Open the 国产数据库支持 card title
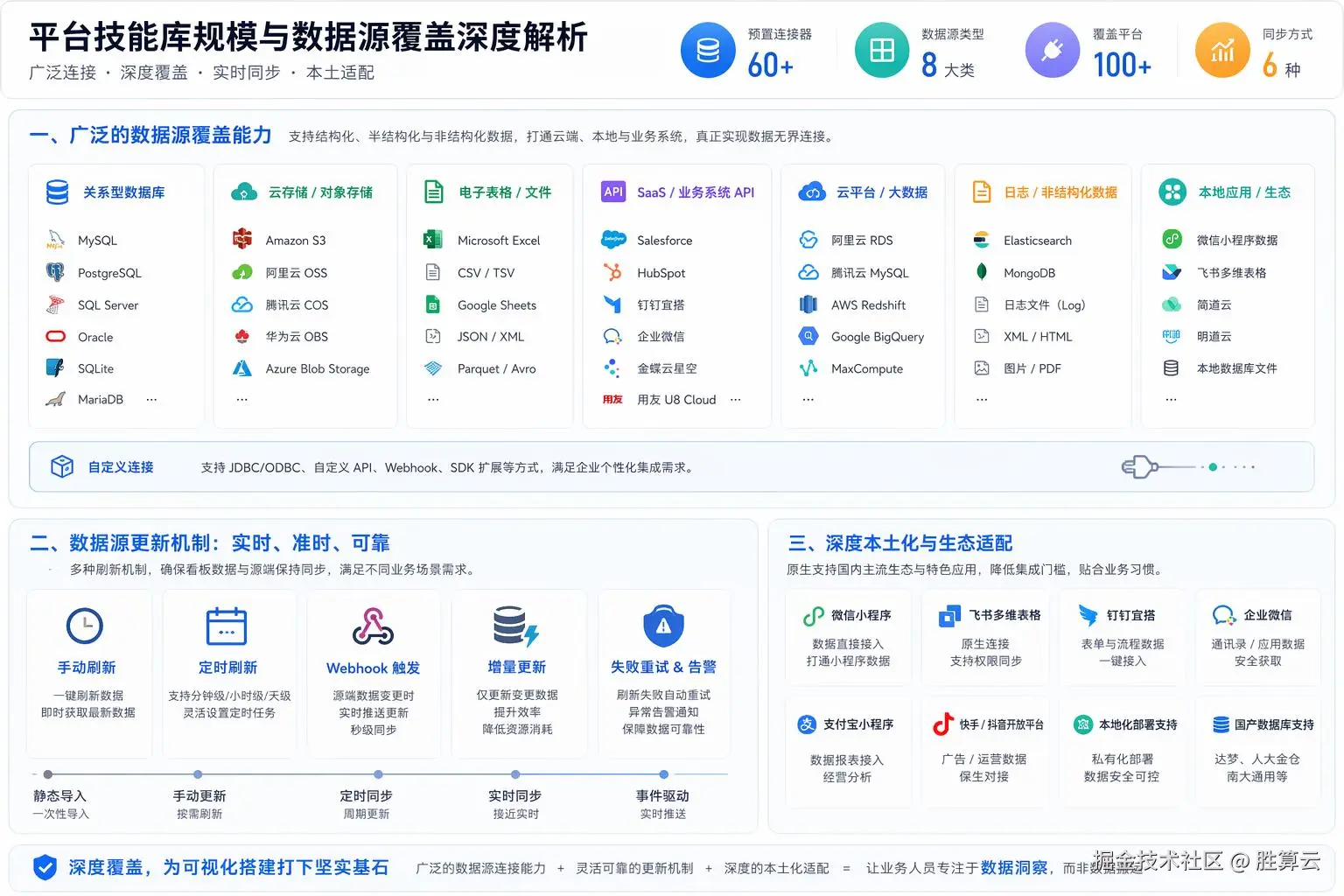This screenshot has width=1344, height=896. click(x=1274, y=724)
